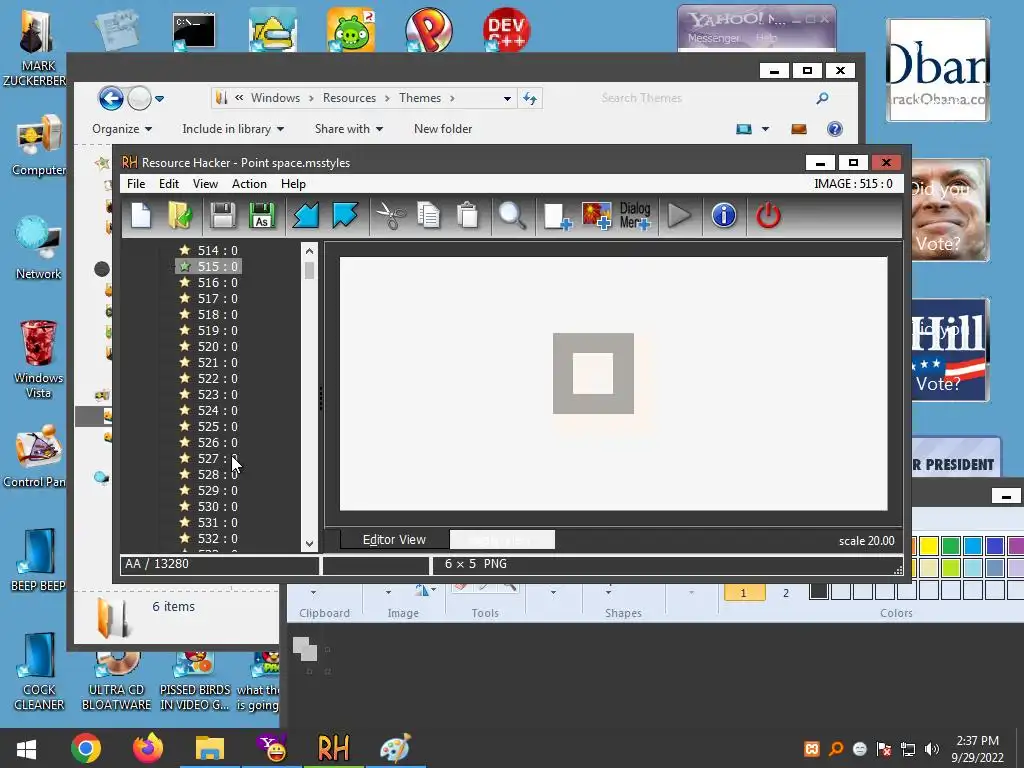Image resolution: width=1024 pixels, height=768 pixels.
Task: Expand the Shapes group dropdown in Paint
Action: click(608, 593)
